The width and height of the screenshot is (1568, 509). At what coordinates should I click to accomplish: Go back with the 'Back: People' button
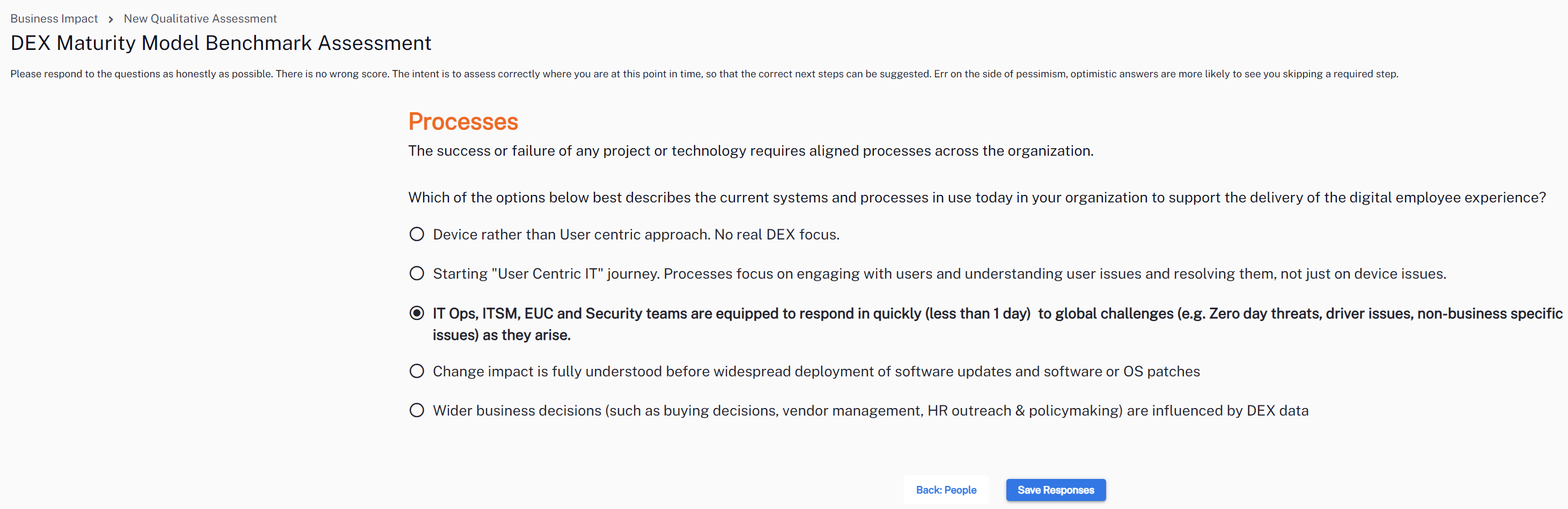click(x=946, y=490)
